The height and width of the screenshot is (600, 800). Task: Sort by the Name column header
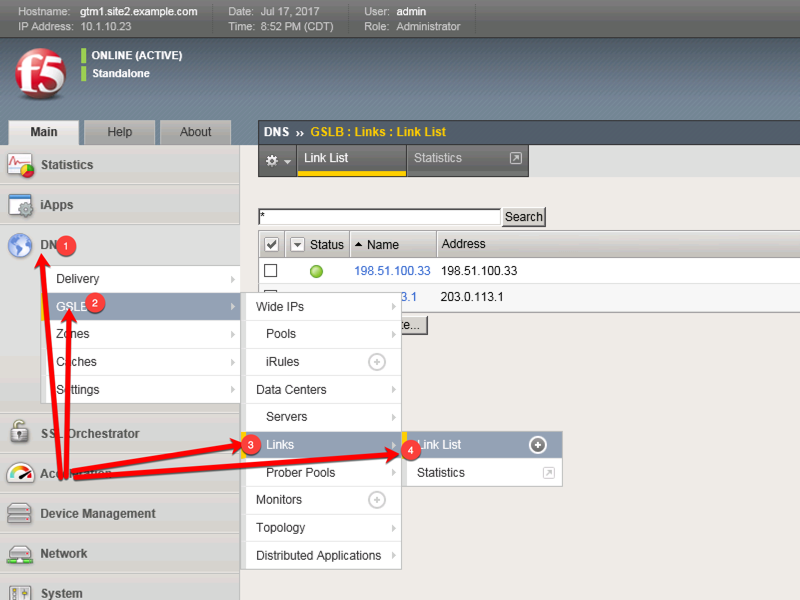point(383,245)
